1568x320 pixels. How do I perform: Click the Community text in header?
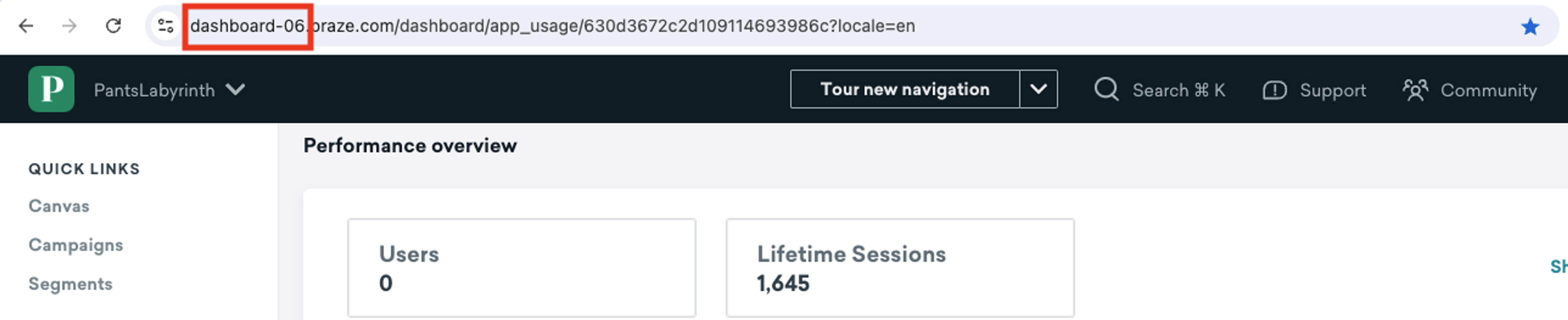coord(1489,91)
